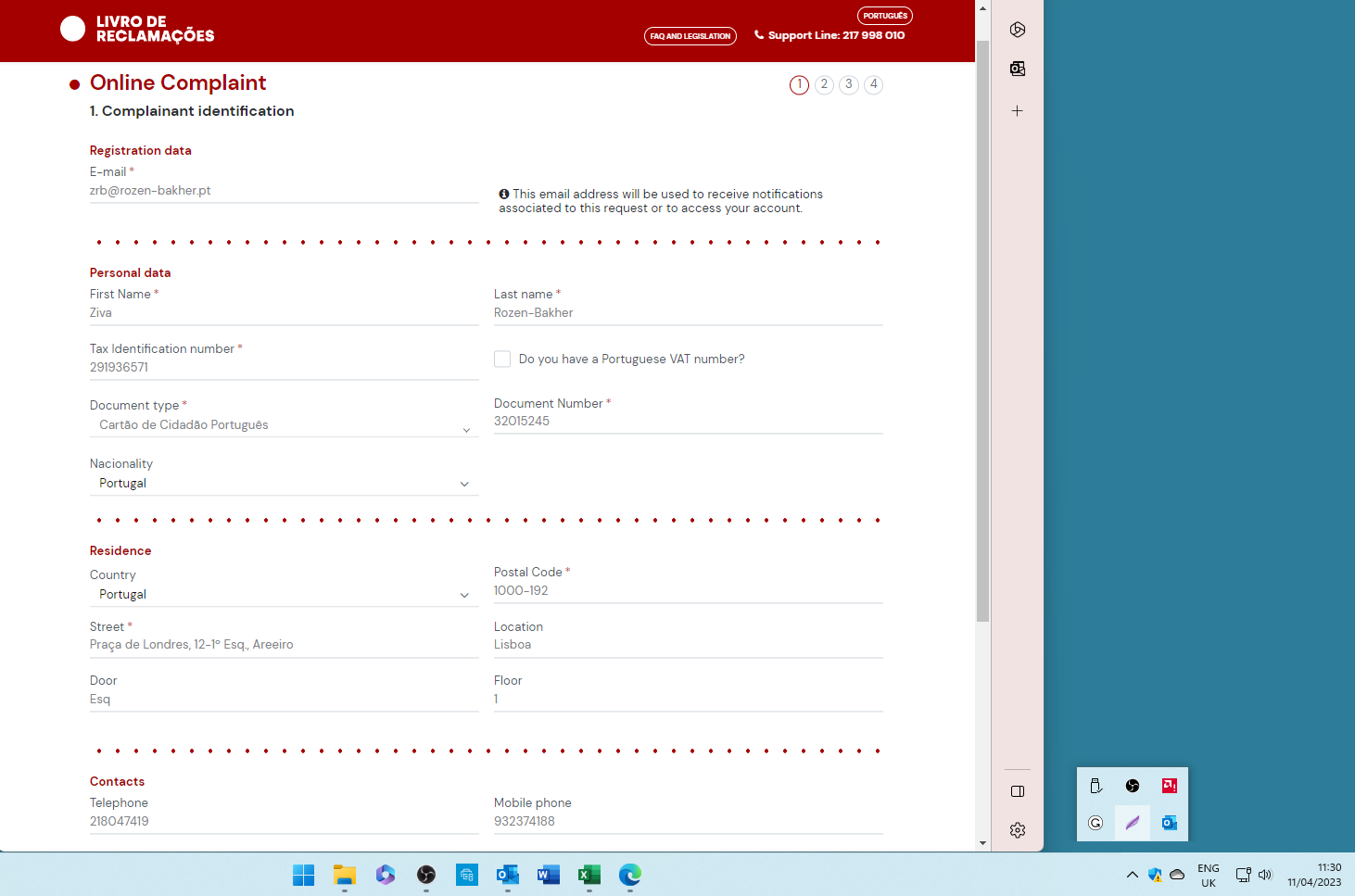The image size is (1355, 896).
Task: Jump to step 4 of the complaint
Action: (x=874, y=84)
